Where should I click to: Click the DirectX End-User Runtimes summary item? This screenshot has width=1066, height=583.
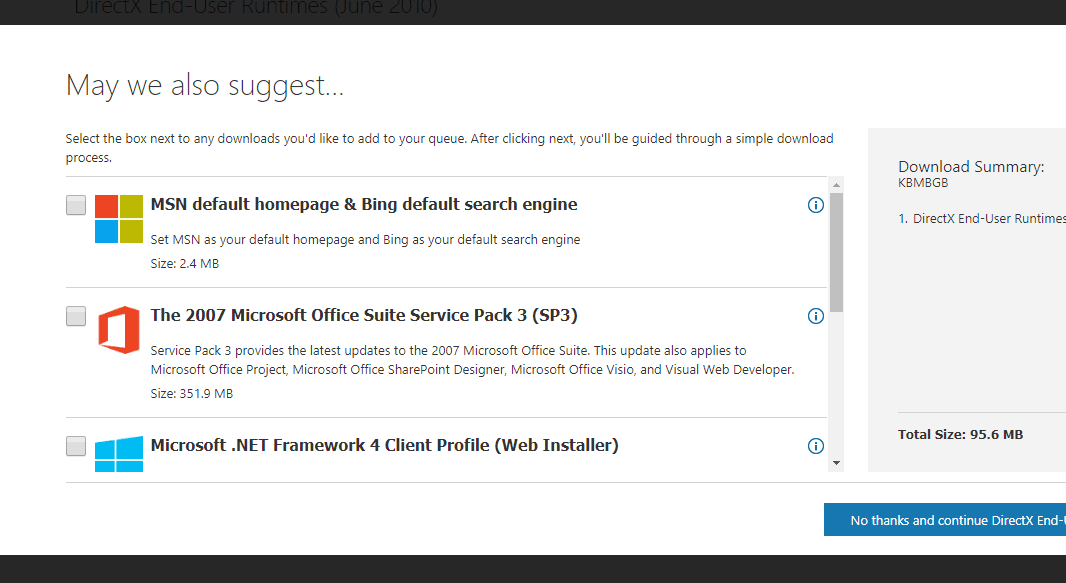click(982, 219)
